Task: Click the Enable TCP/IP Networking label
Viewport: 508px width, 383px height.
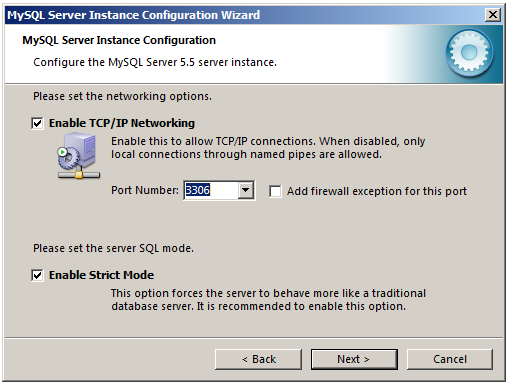Action: 122,123
